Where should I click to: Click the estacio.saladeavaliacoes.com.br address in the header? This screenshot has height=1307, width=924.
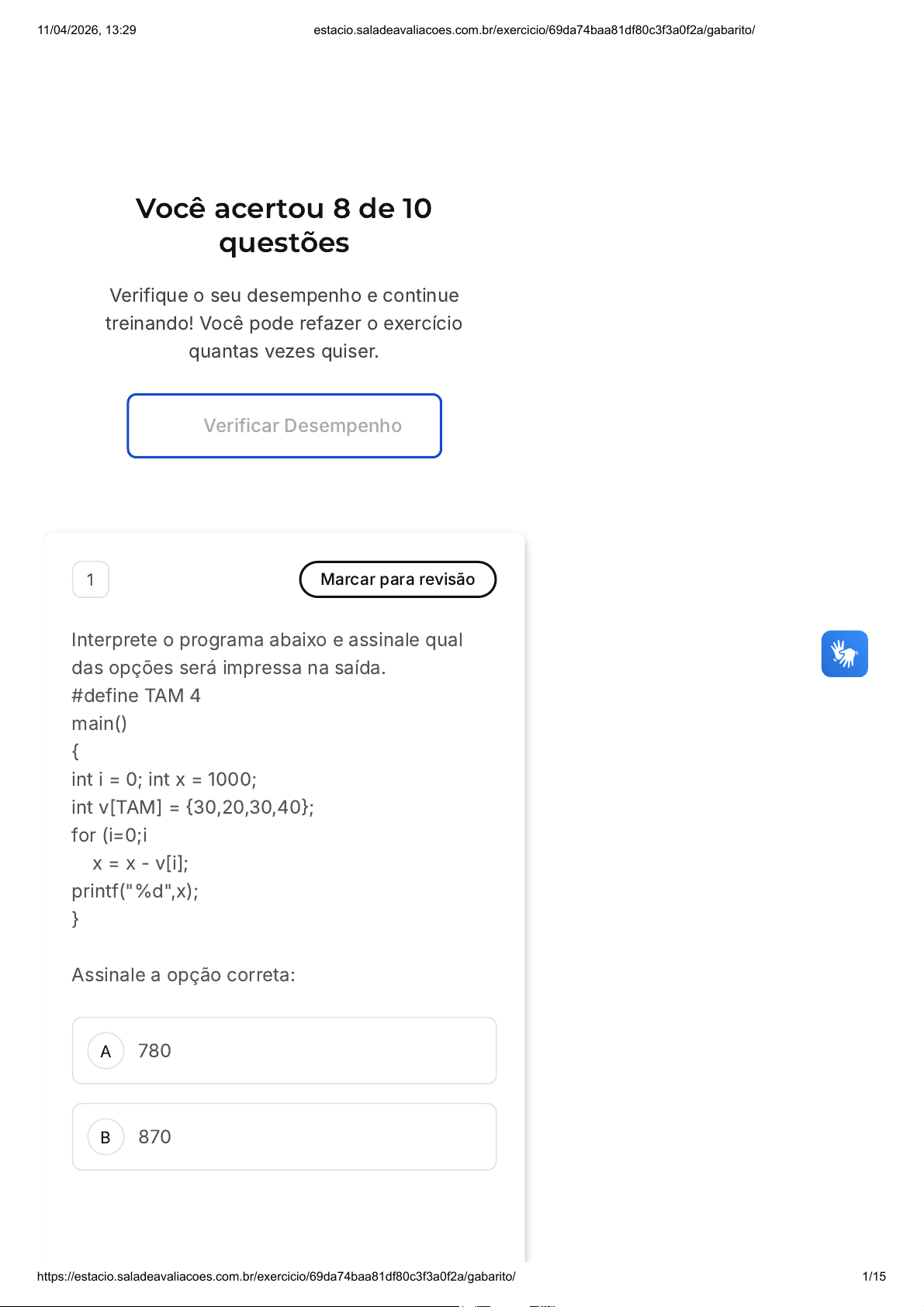click(534, 30)
